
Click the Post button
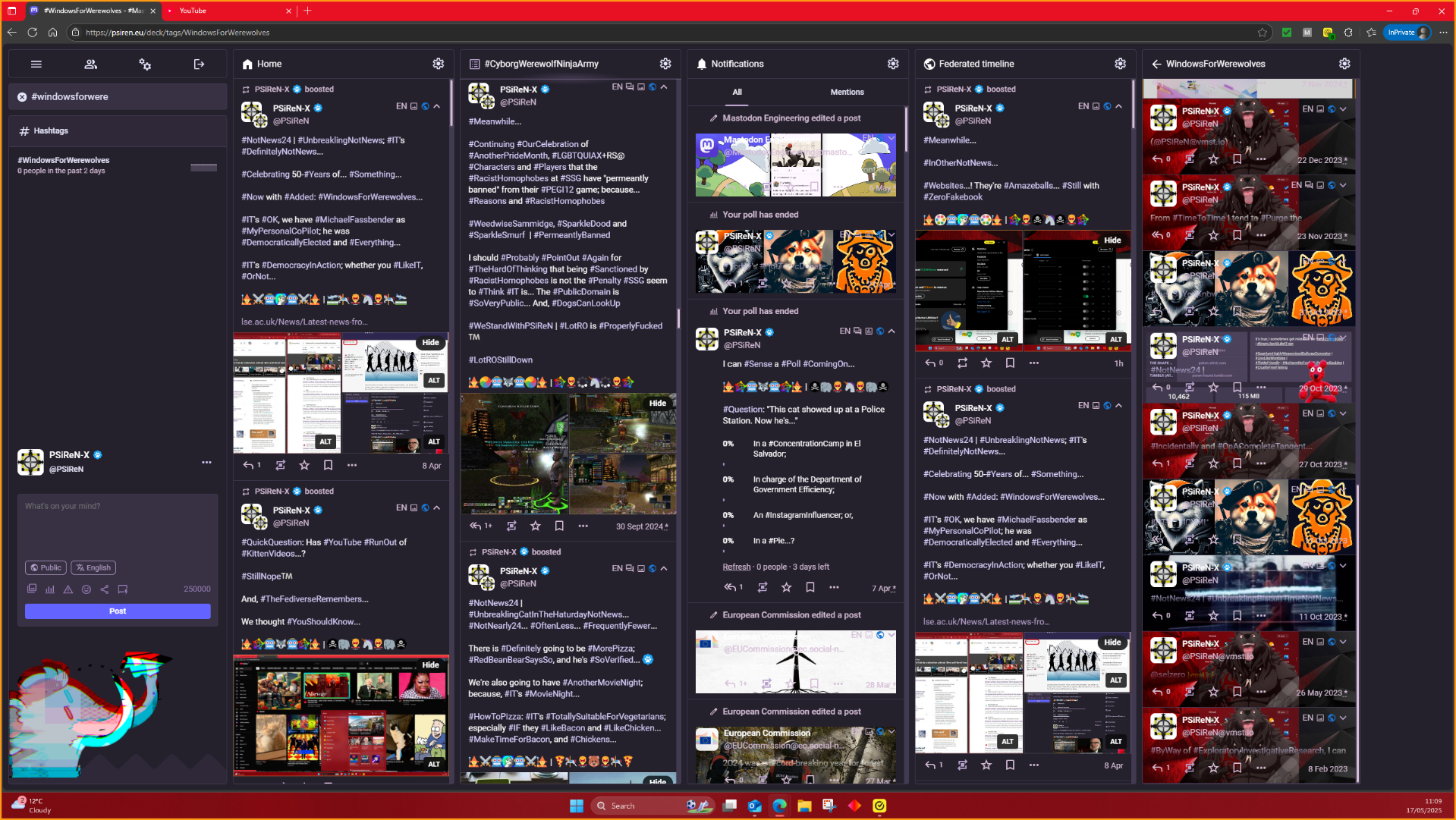coord(118,611)
